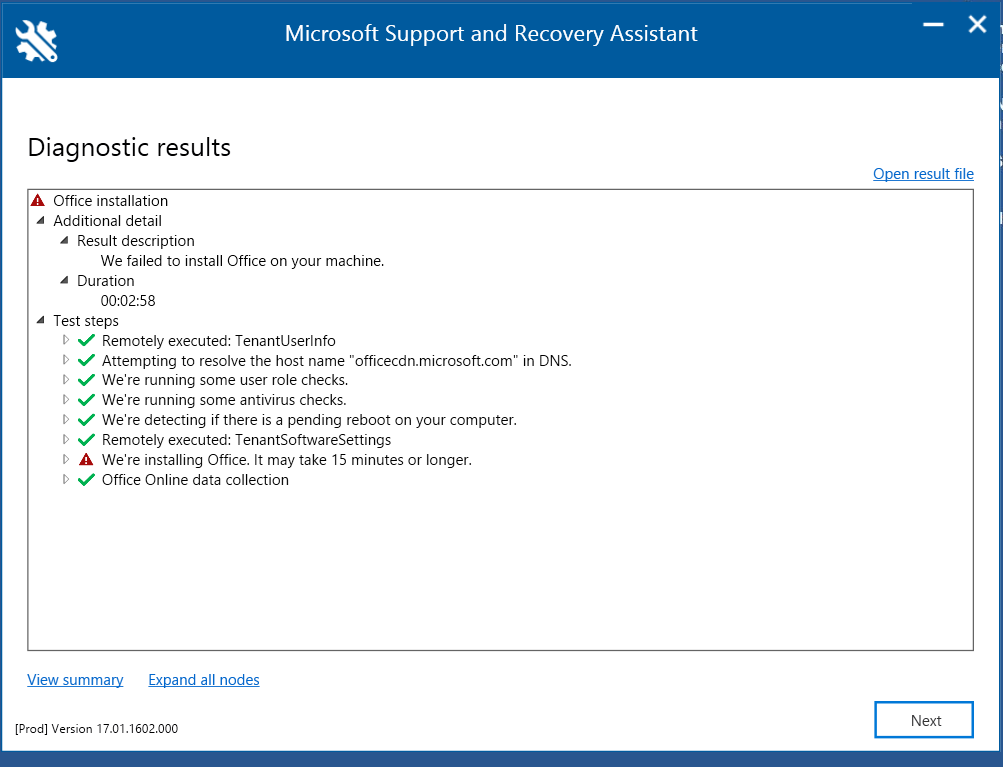Open View summary link
This screenshot has height=767, width=1003.
tap(75, 680)
